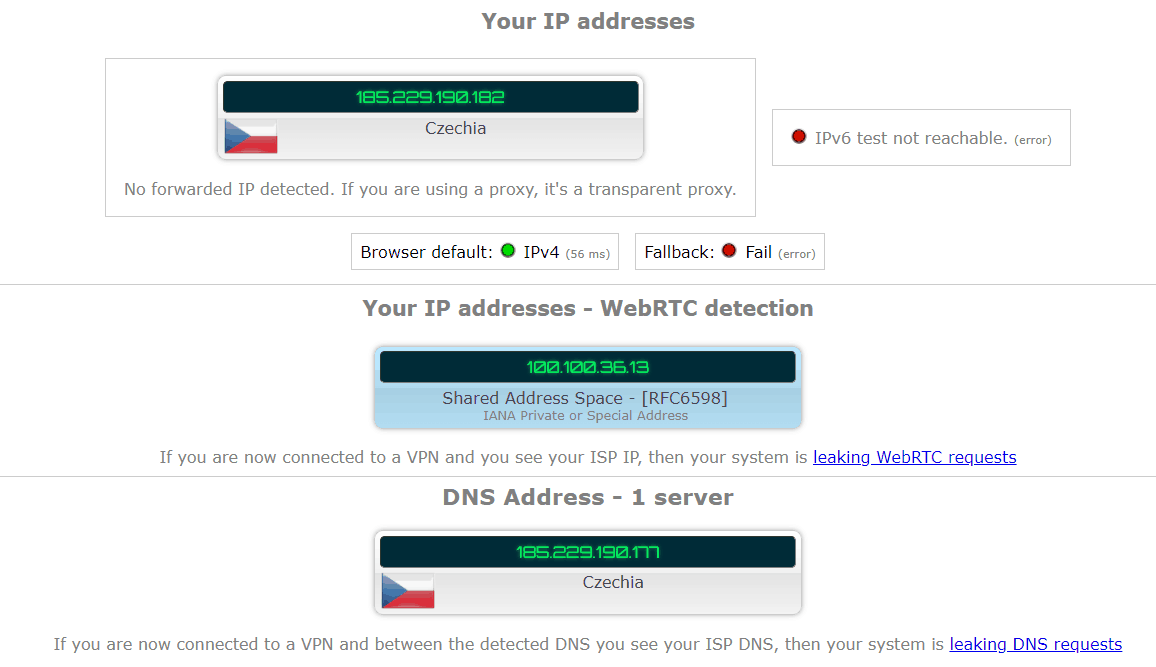Click the Czechia label under main IP
1156x667 pixels.
(x=456, y=128)
